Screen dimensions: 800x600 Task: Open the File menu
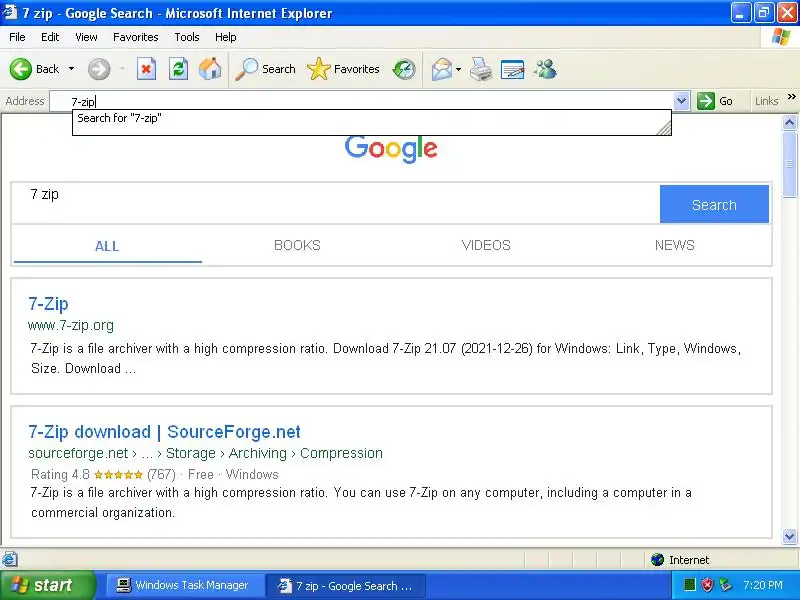(x=17, y=37)
